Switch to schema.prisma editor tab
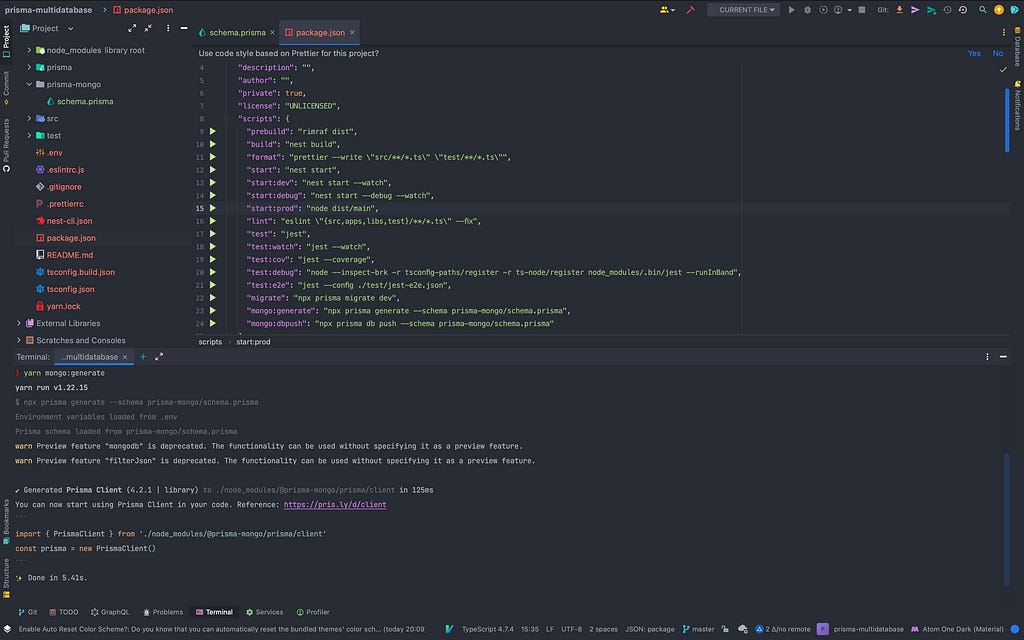 pyautogui.click(x=237, y=32)
